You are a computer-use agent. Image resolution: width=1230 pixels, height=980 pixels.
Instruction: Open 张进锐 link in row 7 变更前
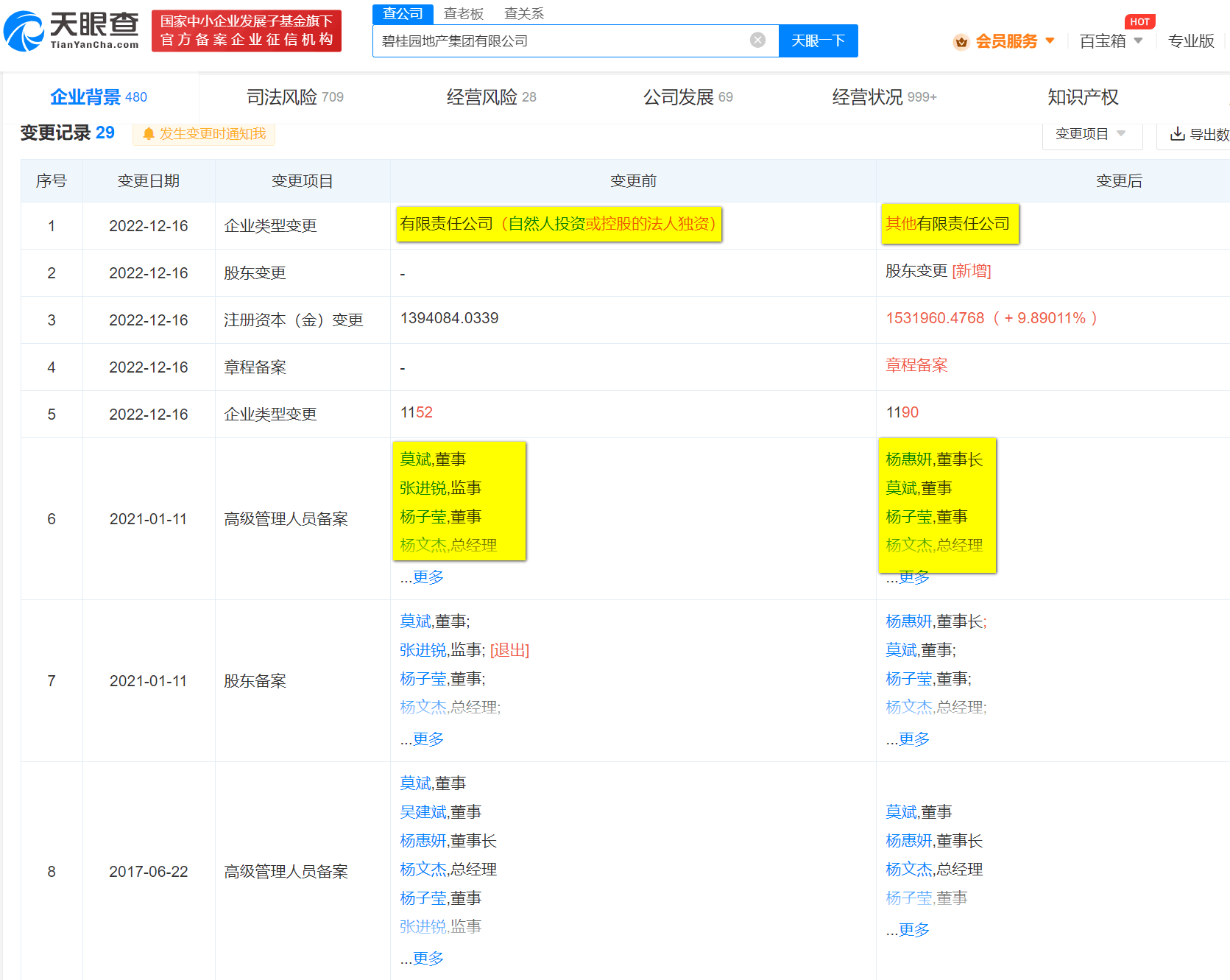click(423, 650)
